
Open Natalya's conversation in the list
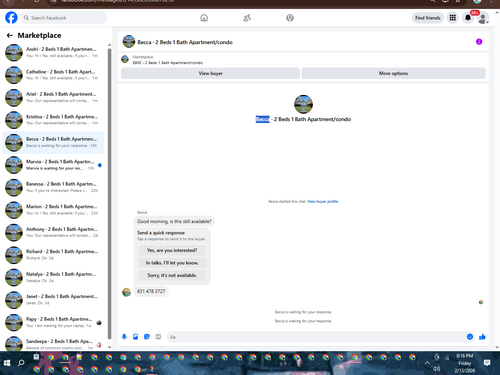coord(53,277)
